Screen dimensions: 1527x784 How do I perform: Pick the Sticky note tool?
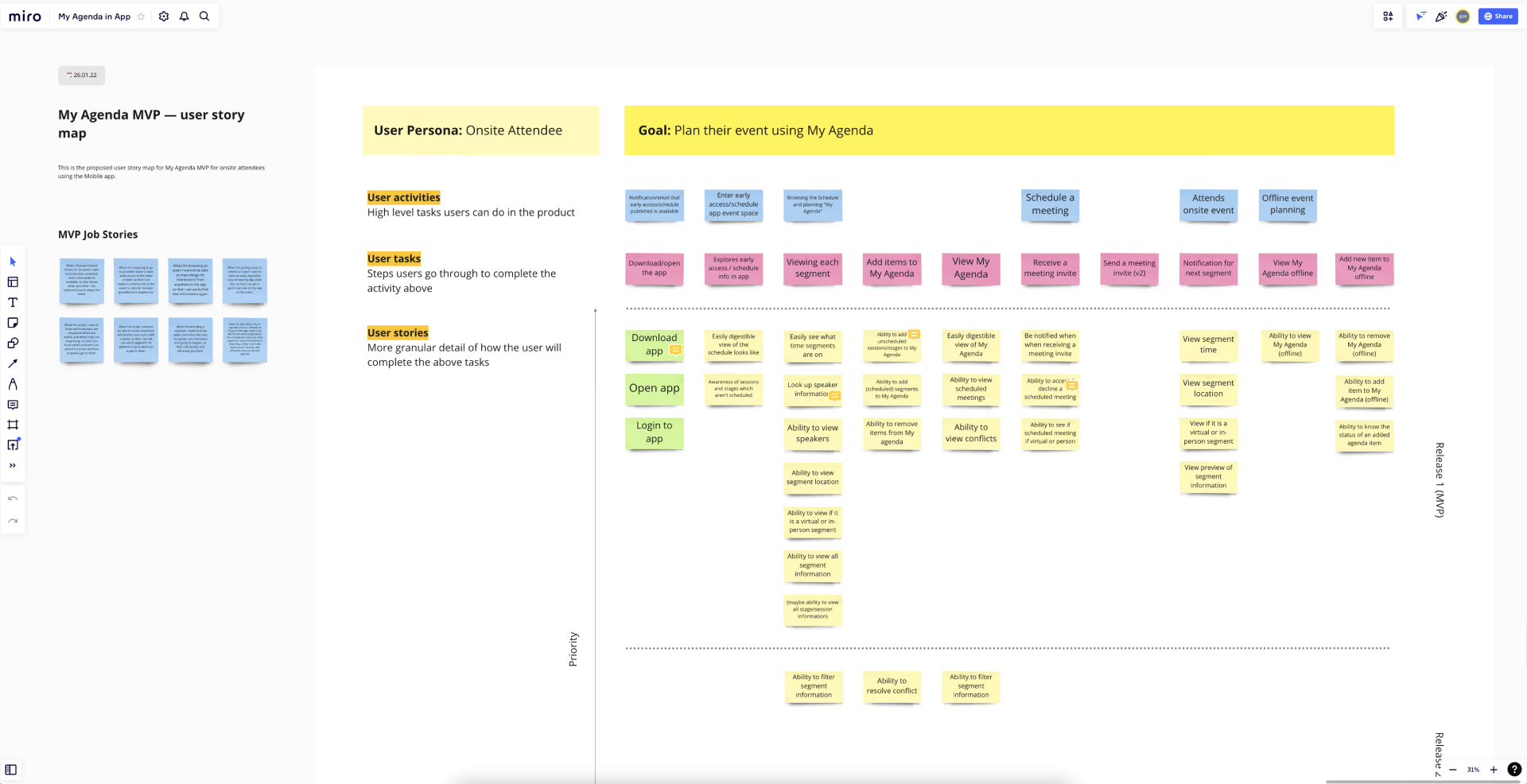13,323
